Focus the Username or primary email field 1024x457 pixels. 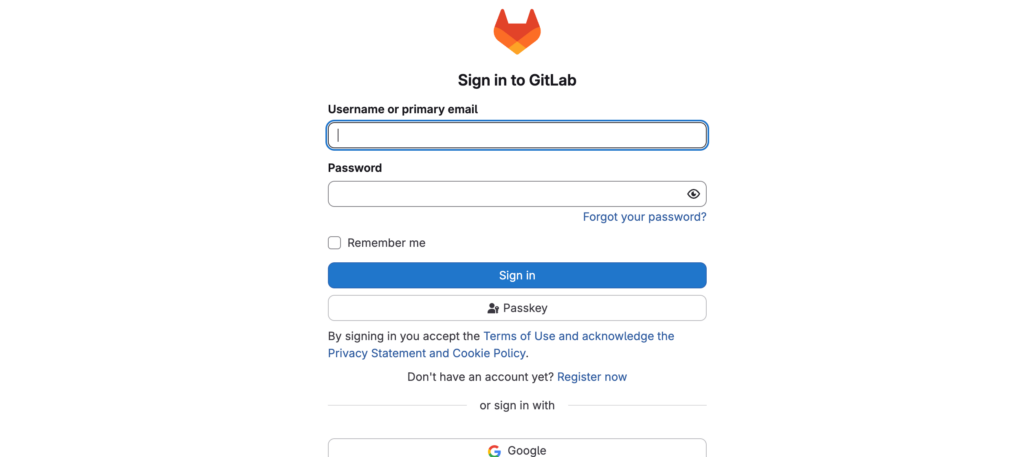[517, 135]
